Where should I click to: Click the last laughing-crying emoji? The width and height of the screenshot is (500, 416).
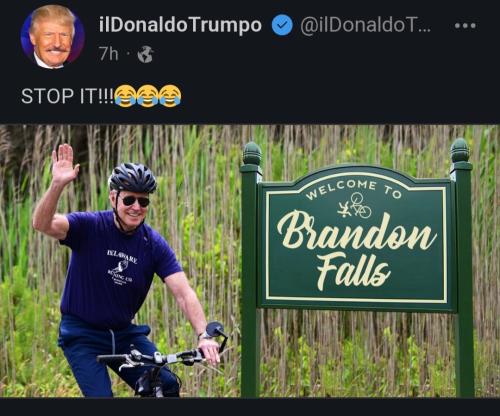[x=170, y=96]
